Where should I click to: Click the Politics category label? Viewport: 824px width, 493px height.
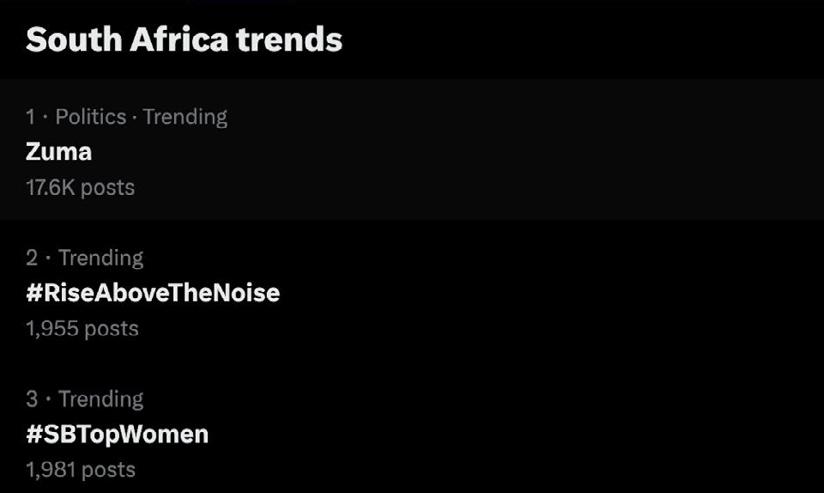tap(90, 117)
